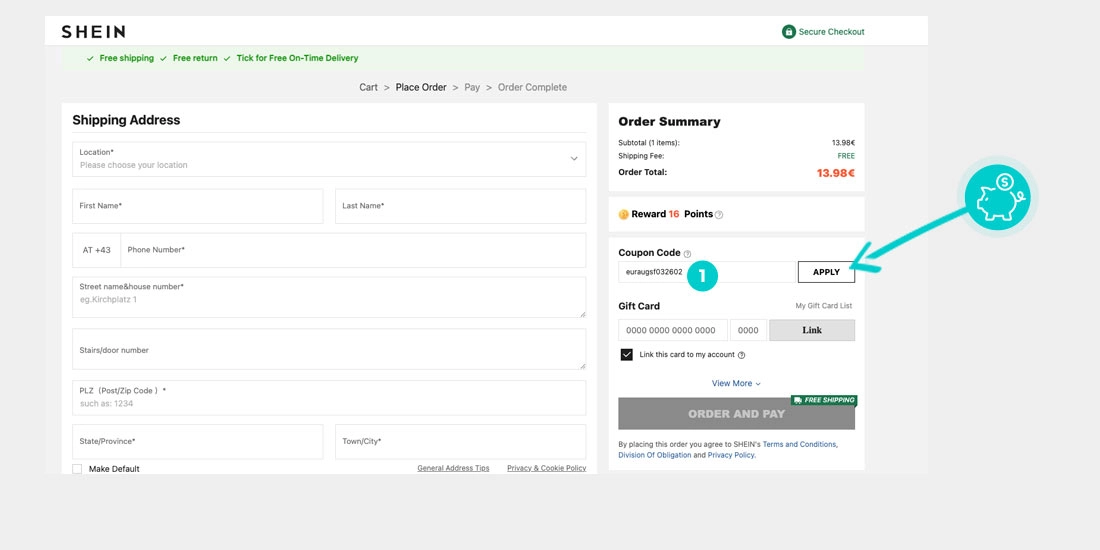
Task: Click the Order and Pay button
Action: click(737, 414)
